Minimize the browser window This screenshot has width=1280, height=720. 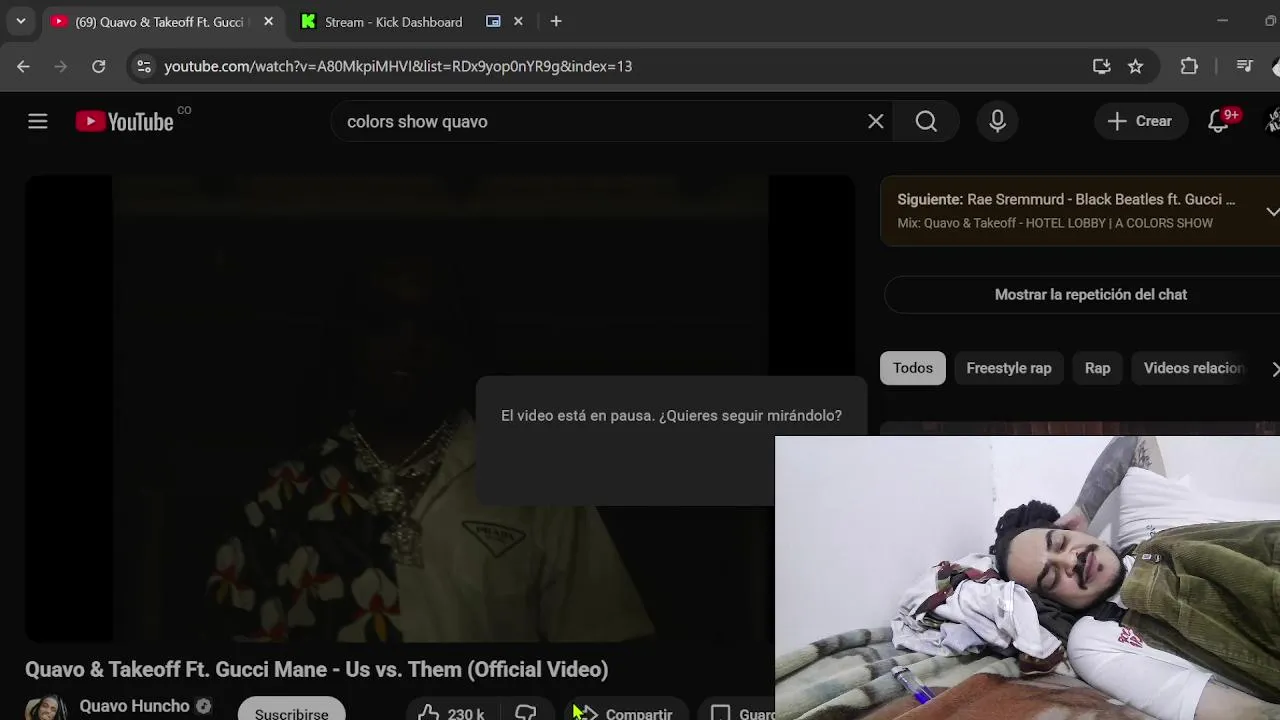coord(1222,21)
